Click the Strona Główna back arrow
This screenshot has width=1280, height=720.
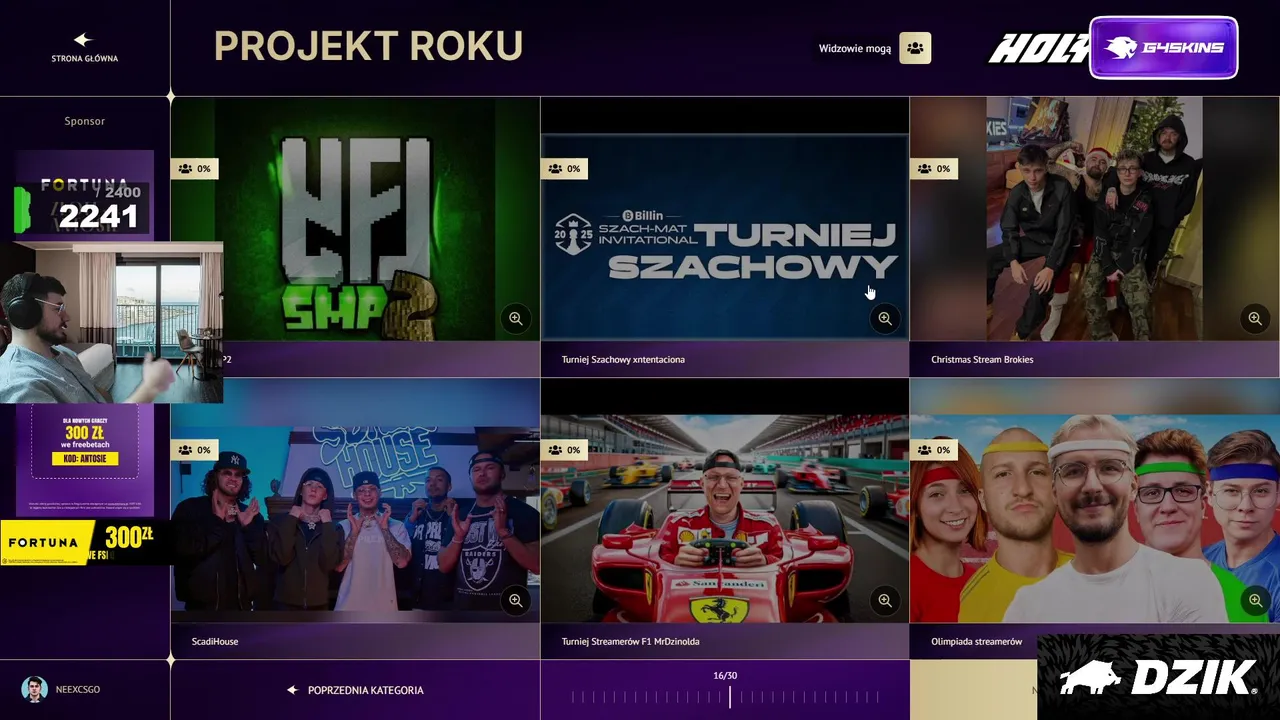click(83, 40)
